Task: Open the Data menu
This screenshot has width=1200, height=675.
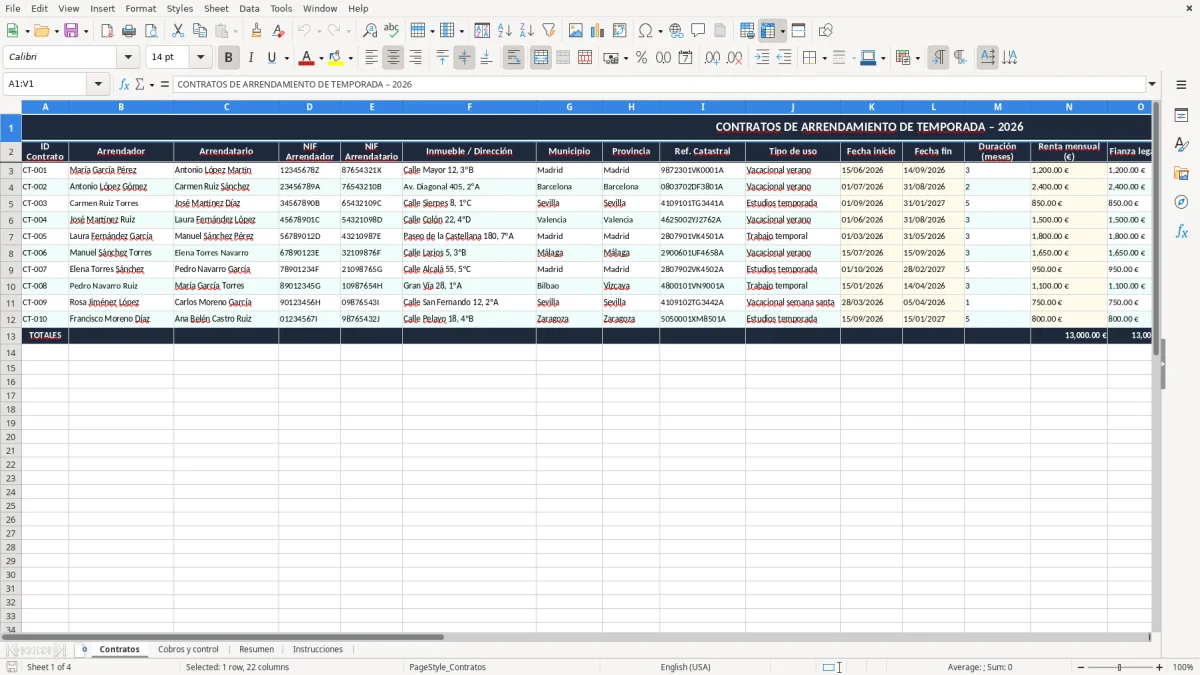Action: (x=249, y=8)
